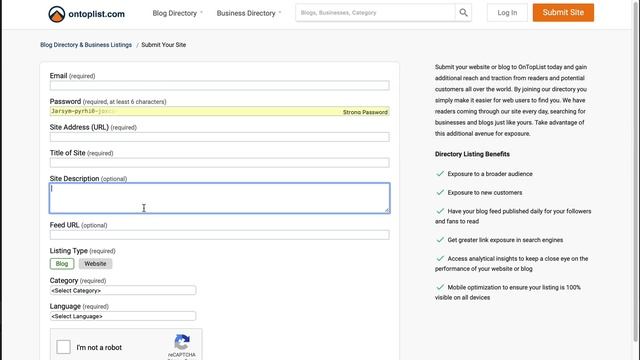
Task: Click the reCAPTCHA logo icon
Action: [x=182, y=342]
